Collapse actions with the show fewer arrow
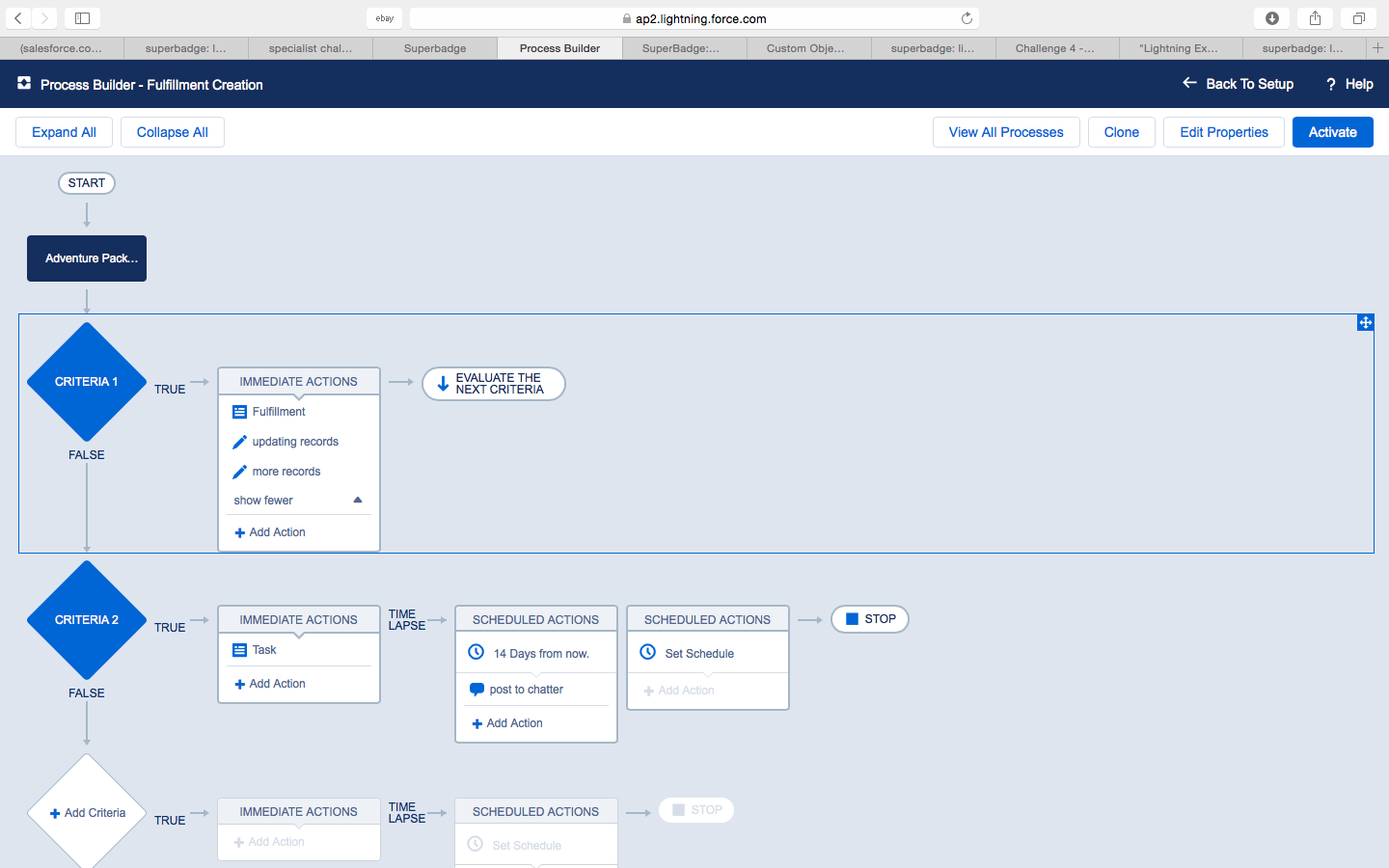 coord(358,500)
